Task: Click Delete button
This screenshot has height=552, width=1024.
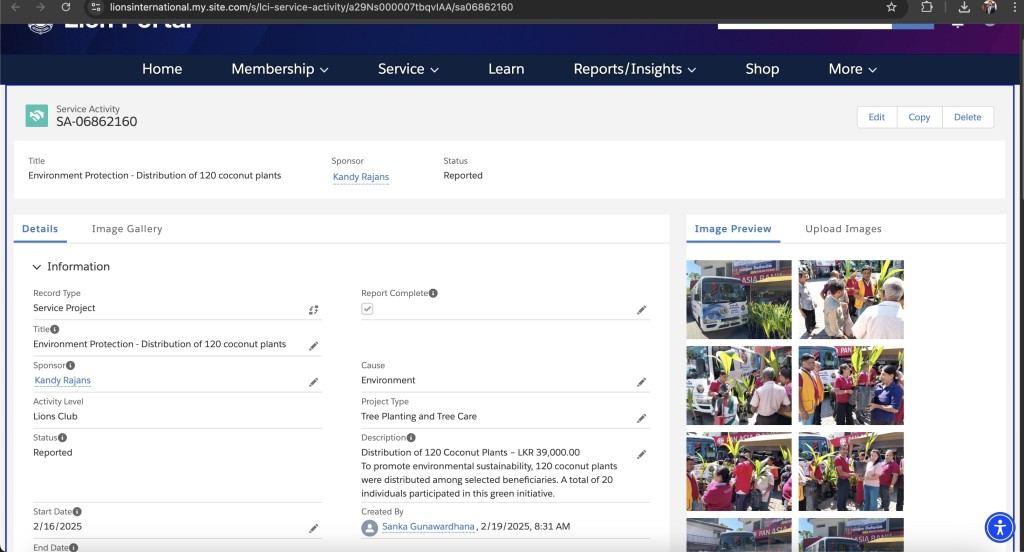Action: pyautogui.click(x=967, y=117)
